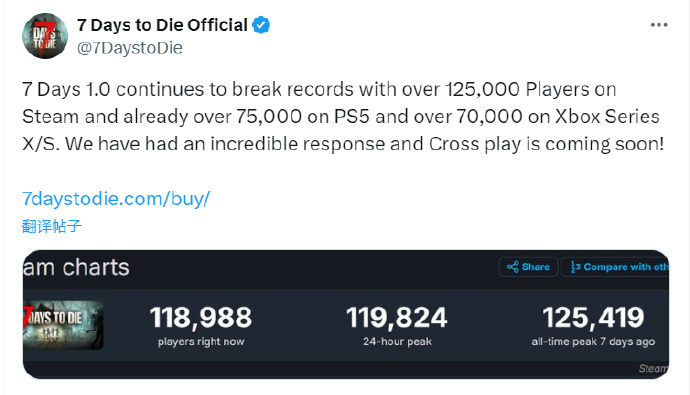Click the "all-time peak 7 days ago" label
The width and height of the screenshot is (690, 395).
coord(593,342)
